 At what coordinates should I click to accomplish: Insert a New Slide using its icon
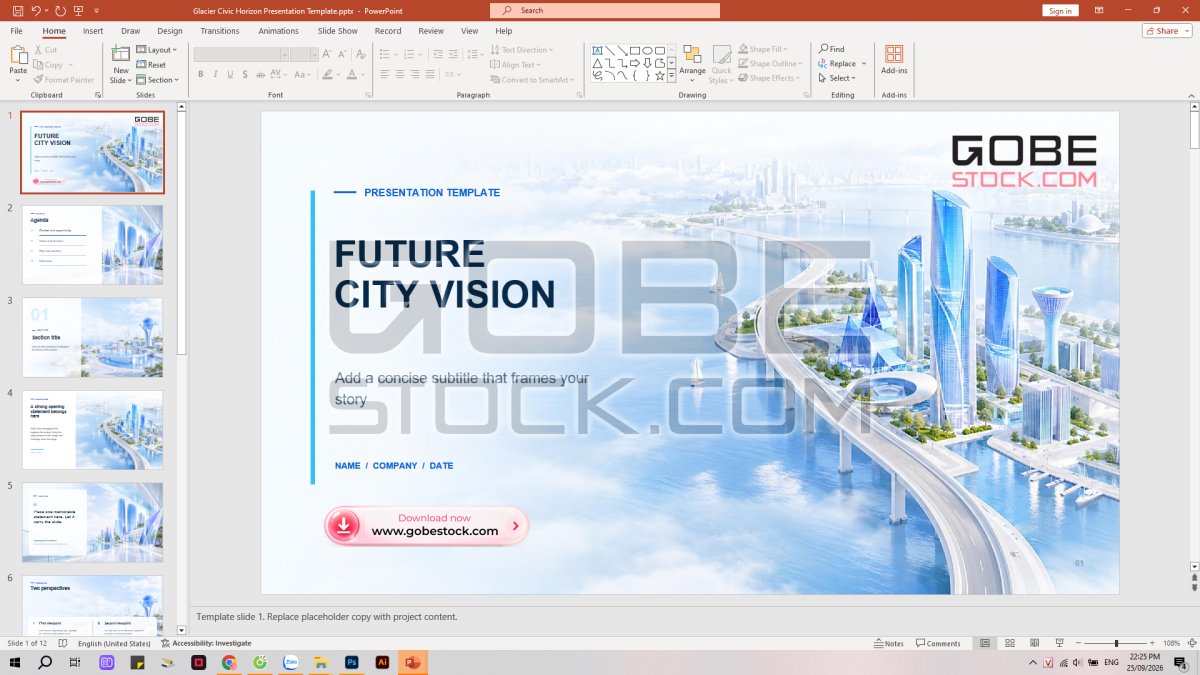[x=121, y=54]
